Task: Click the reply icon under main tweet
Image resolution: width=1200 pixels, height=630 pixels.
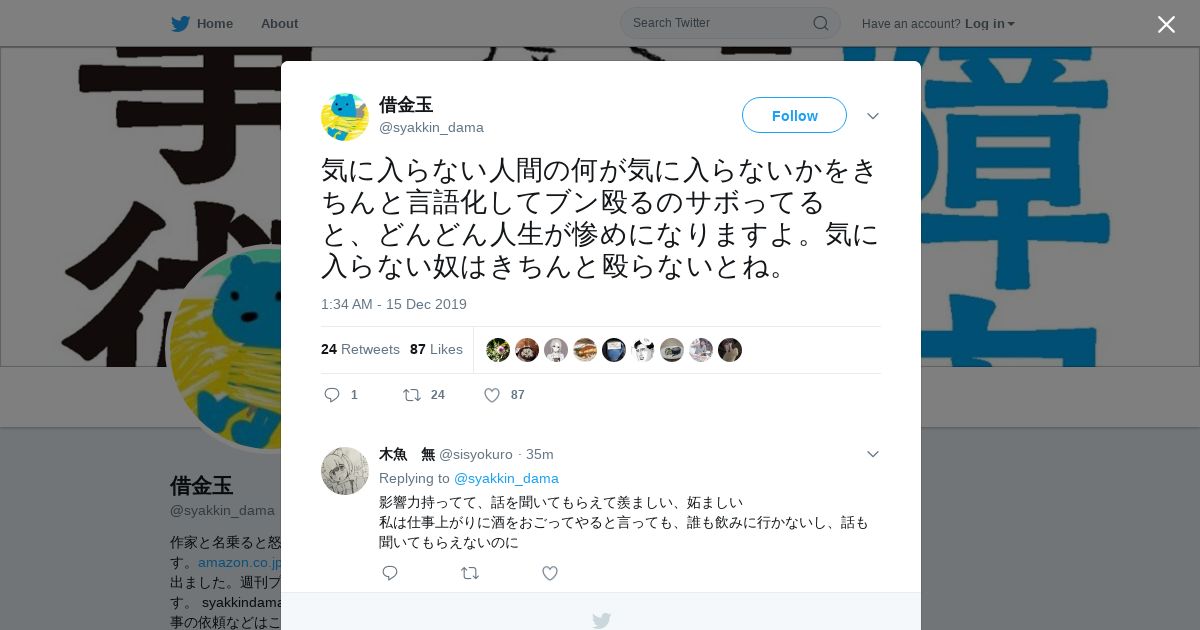Action: click(x=333, y=395)
